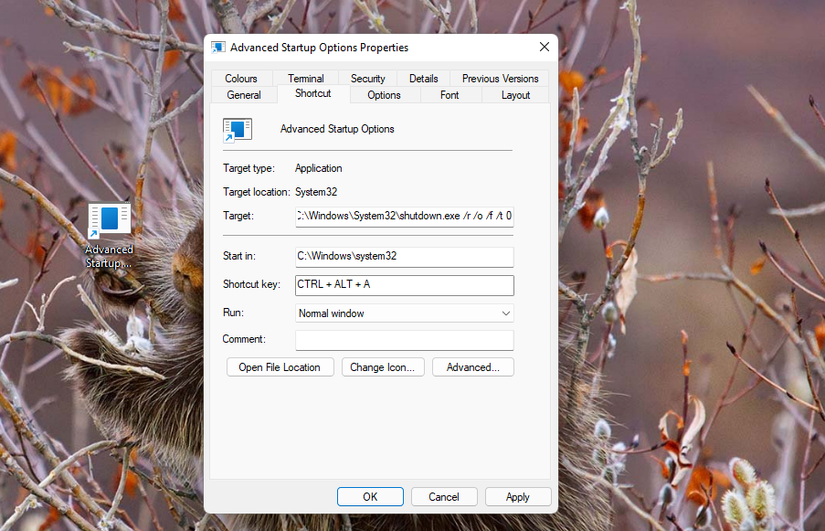The height and width of the screenshot is (531, 825).
Task: Open the Security tab
Action: click(368, 78)
